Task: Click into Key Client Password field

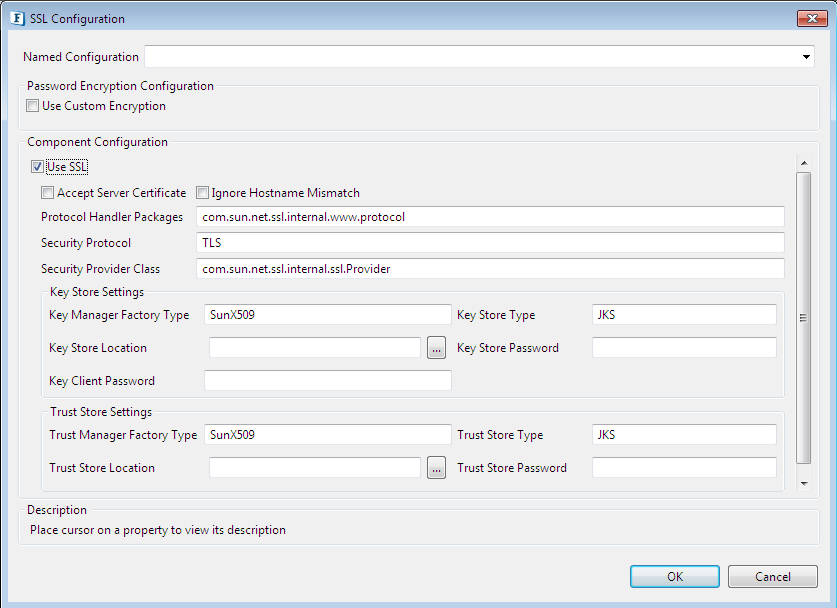Action: [327, 381]
